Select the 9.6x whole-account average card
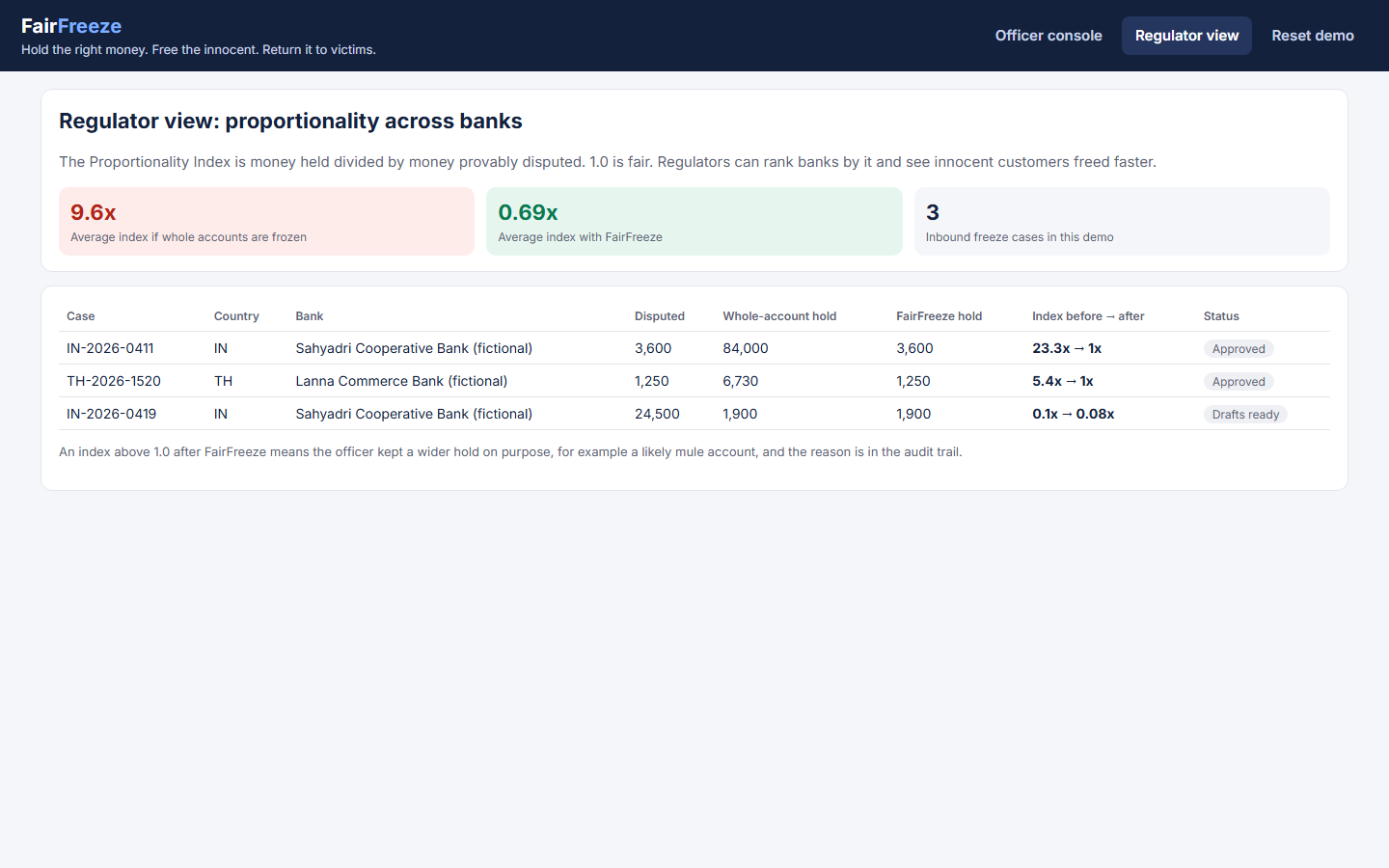Viewport: 1389px width, 868px height. [266, 222]
